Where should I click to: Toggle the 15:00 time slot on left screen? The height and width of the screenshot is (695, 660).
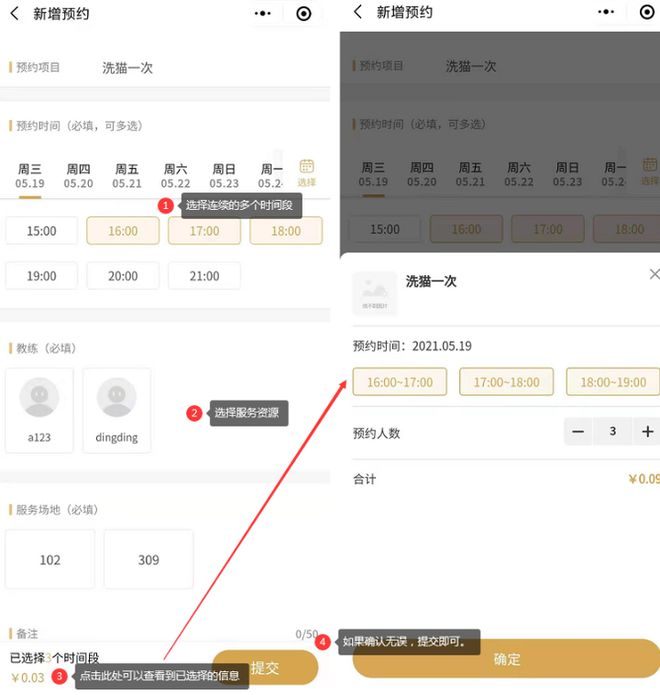coord(42,230)
